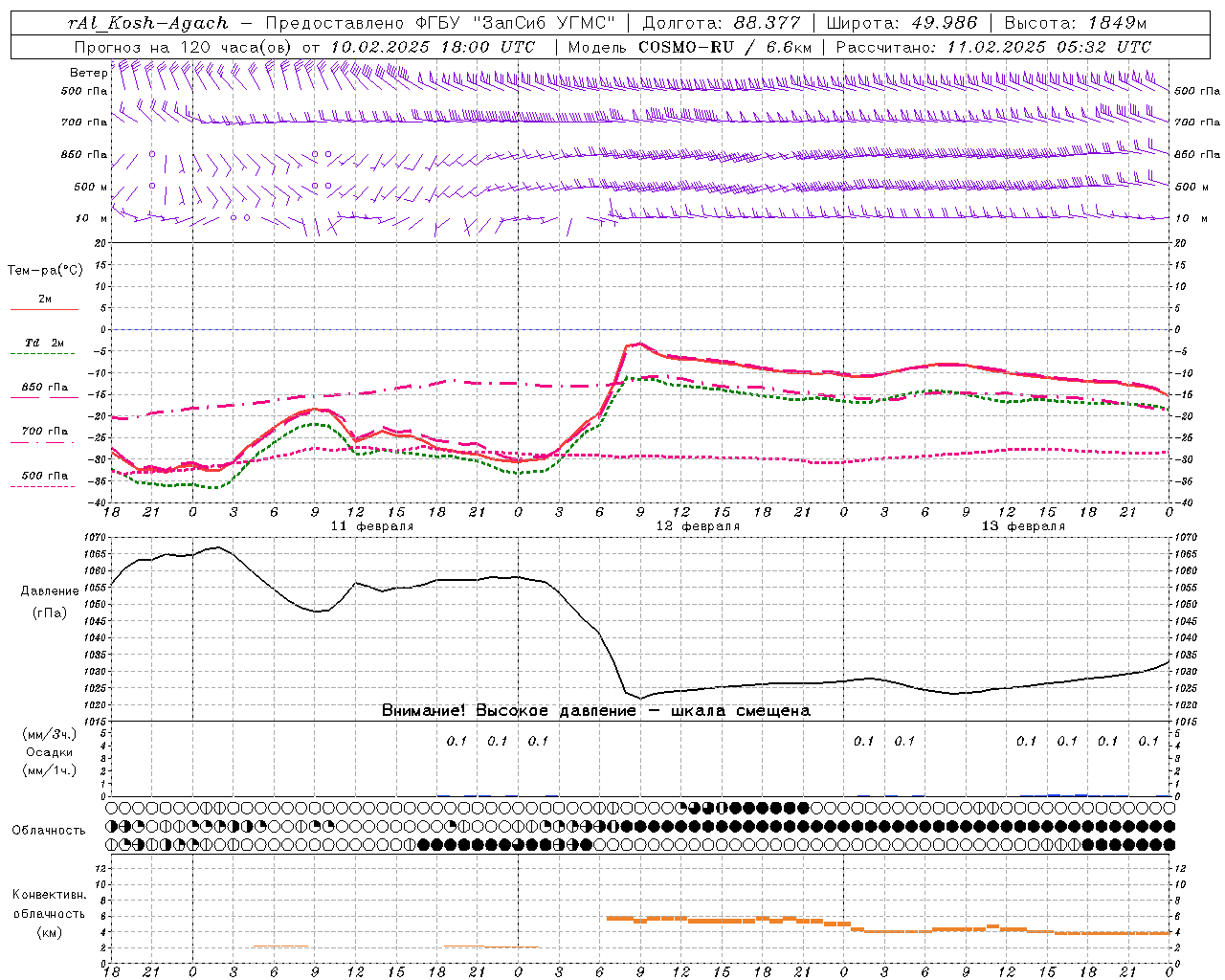
Task: Select the Высота: 1849м value
Action: point(1075,23)
